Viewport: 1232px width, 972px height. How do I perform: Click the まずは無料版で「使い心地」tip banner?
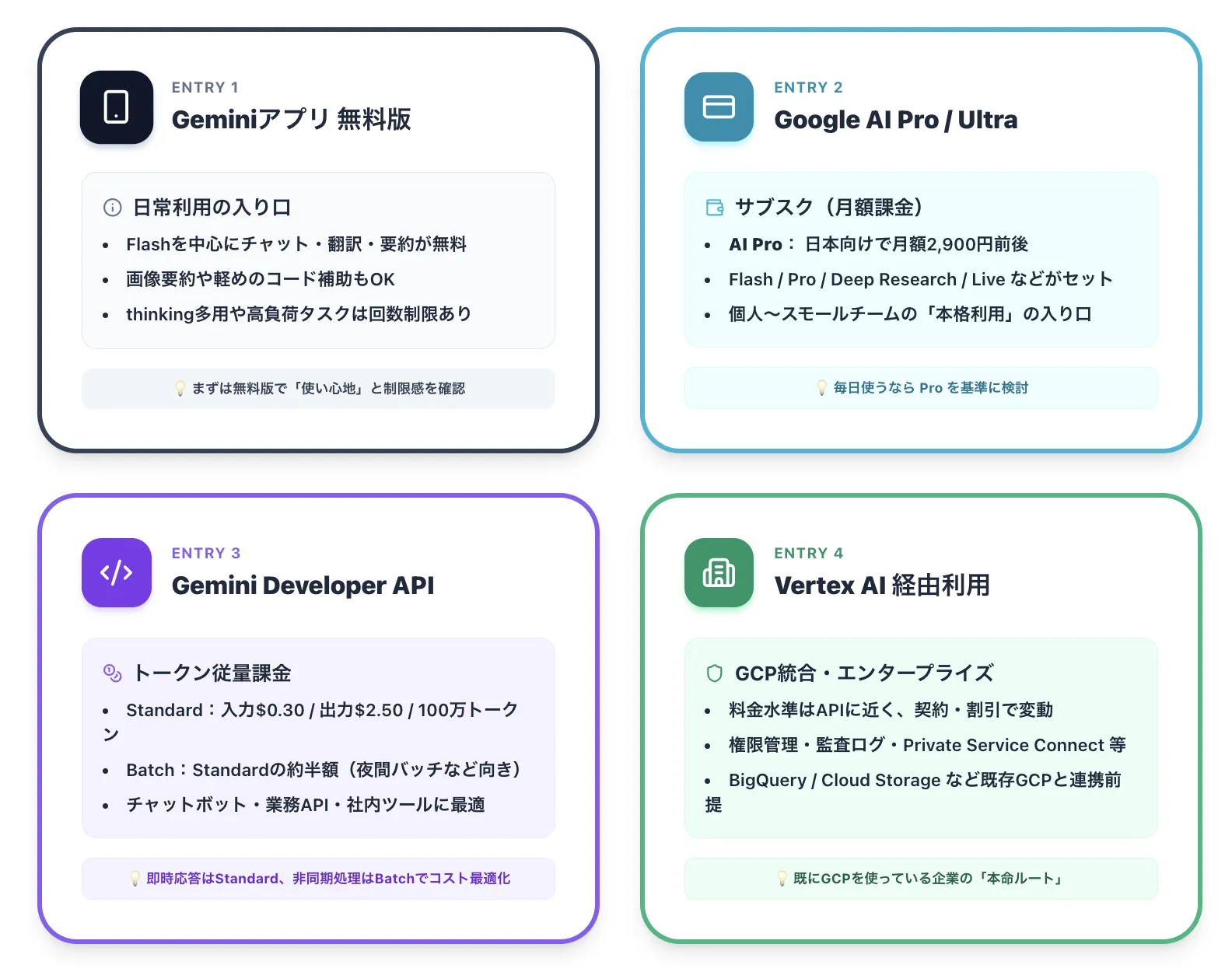pyautogui.click(x=318, y=388)
